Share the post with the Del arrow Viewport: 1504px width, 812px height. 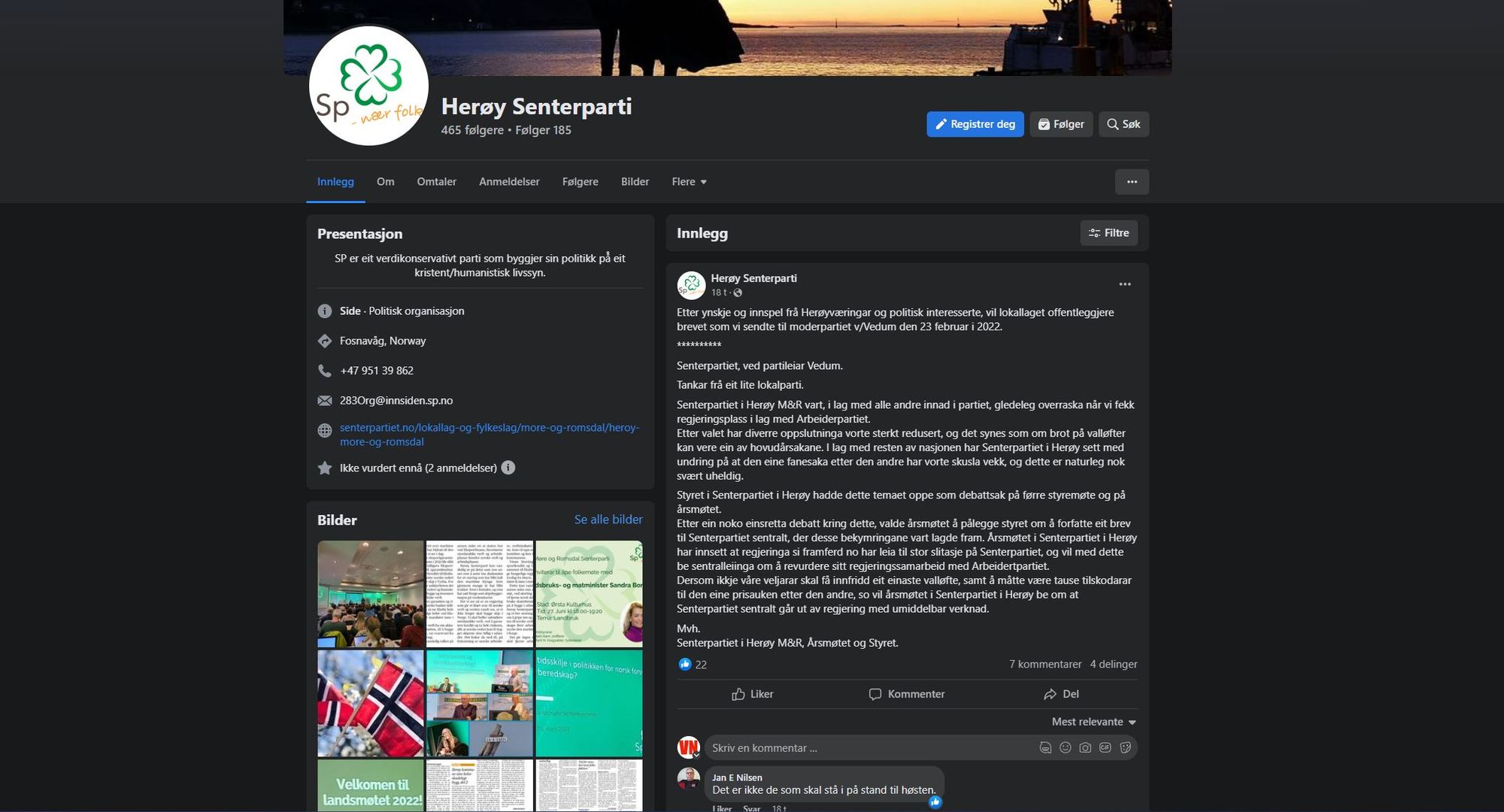click(1062, 694)
